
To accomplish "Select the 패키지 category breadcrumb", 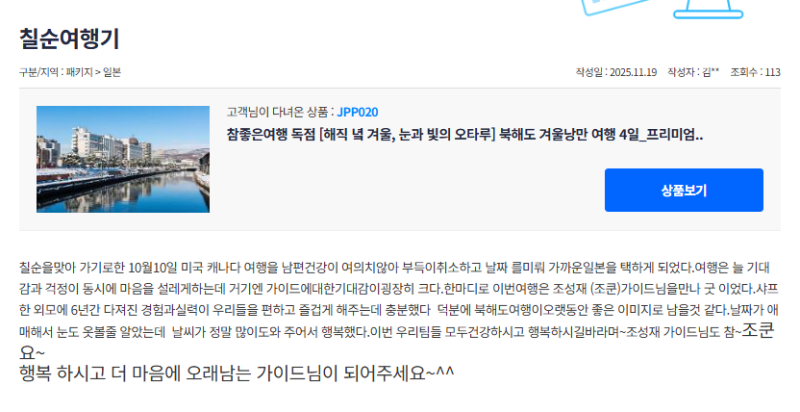I will tap(79, 72).
